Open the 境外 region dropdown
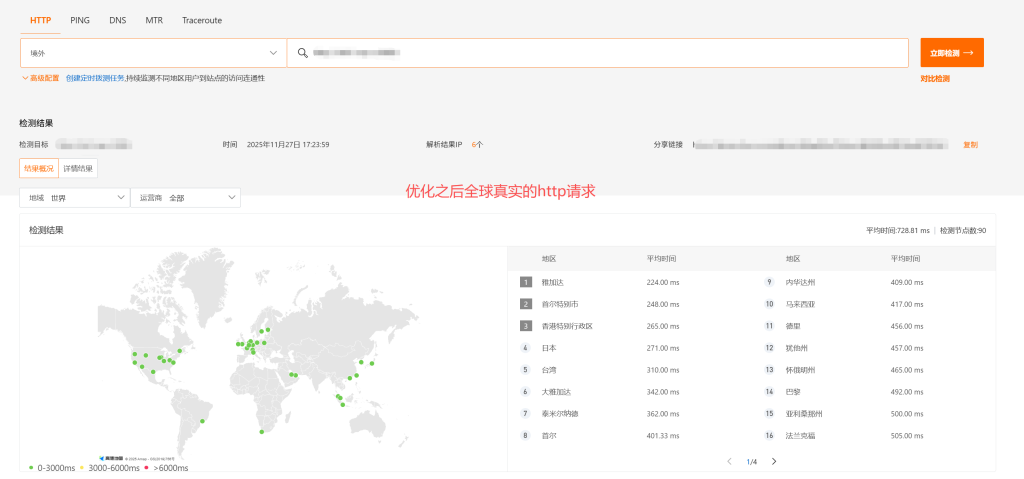 coord(153,53)
